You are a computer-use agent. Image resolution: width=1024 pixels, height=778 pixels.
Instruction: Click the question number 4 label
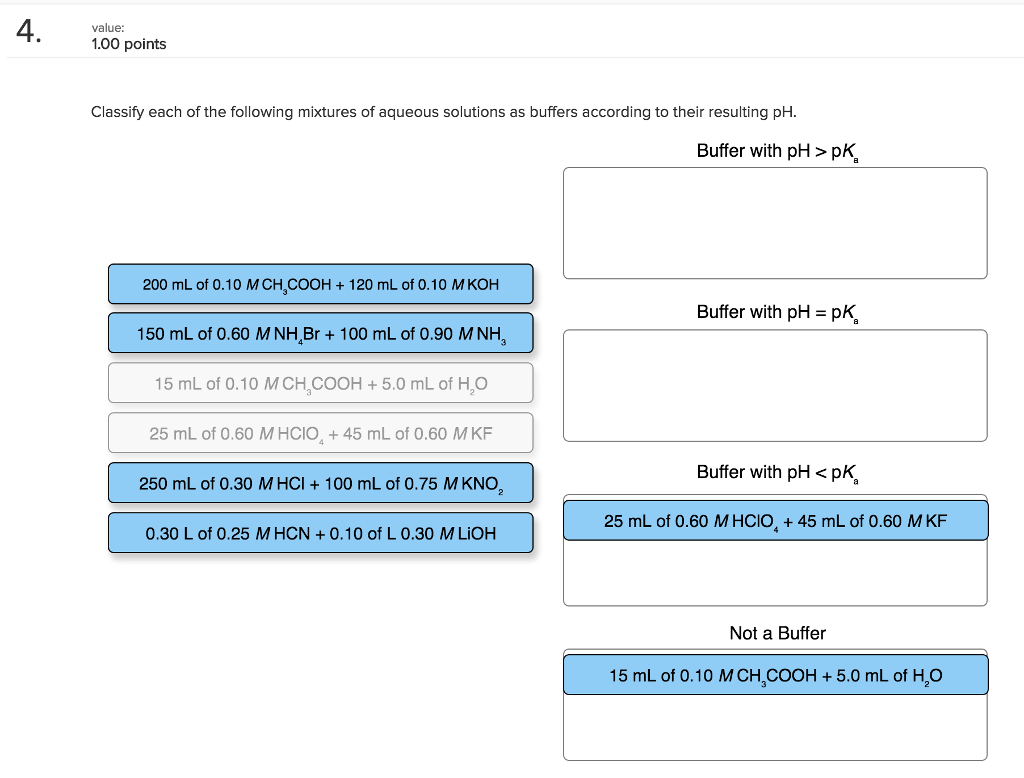[25, 32]
